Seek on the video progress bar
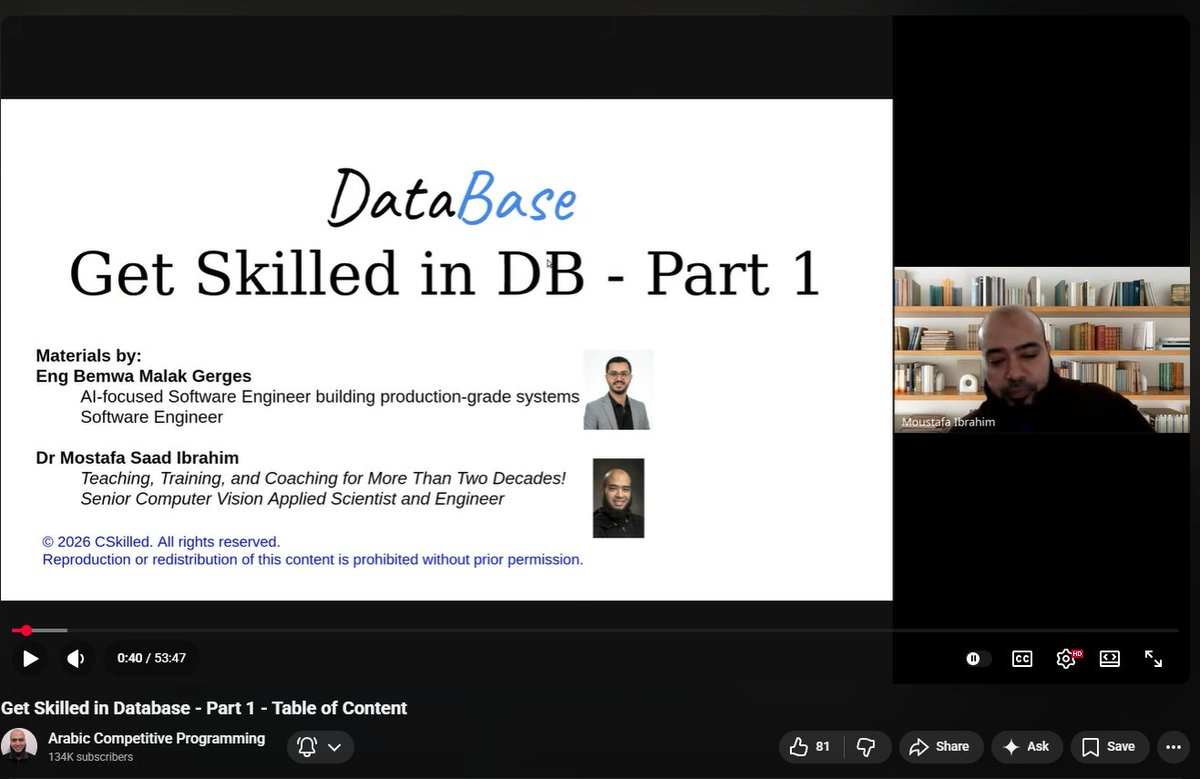1200x779 pixels. 595,630
